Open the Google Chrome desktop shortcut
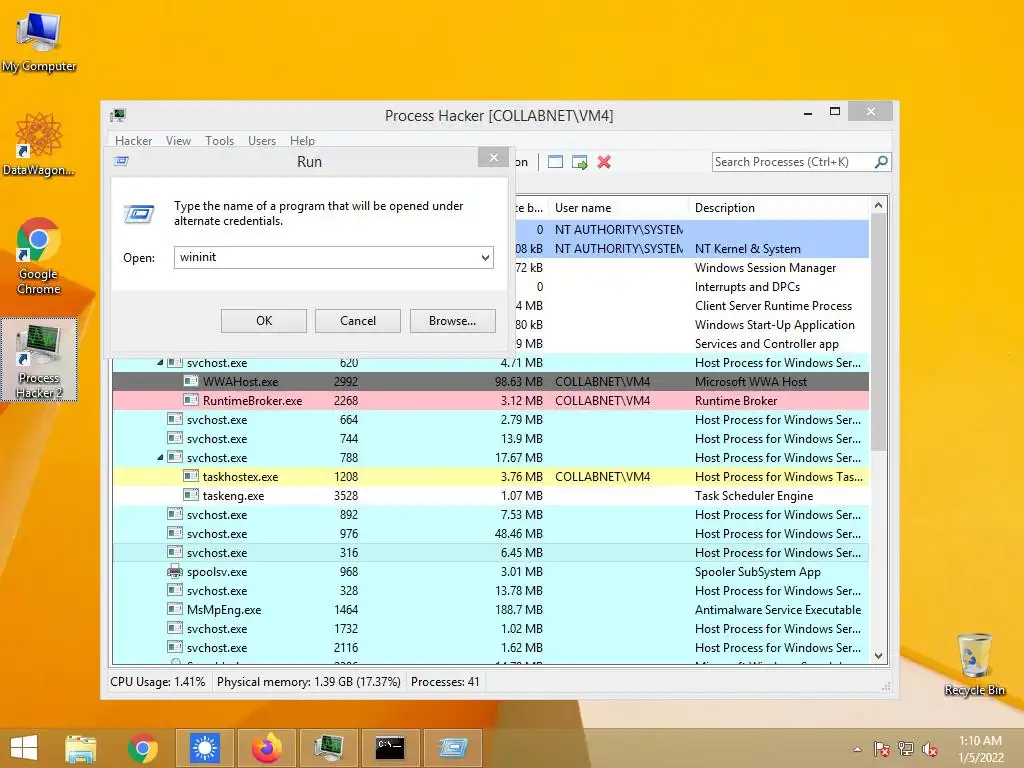 click(39, 255)
